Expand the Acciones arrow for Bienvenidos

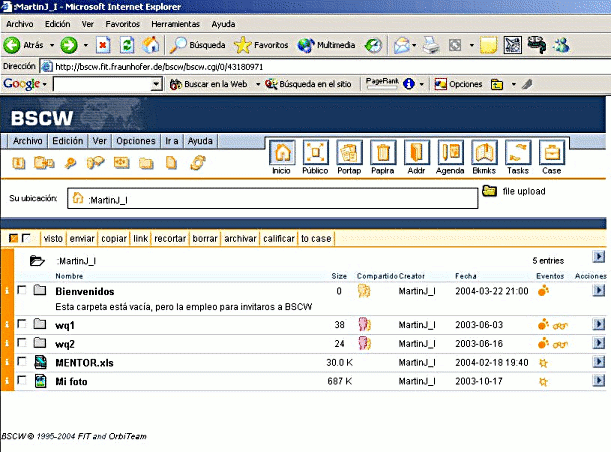click(x=598, y=291)
